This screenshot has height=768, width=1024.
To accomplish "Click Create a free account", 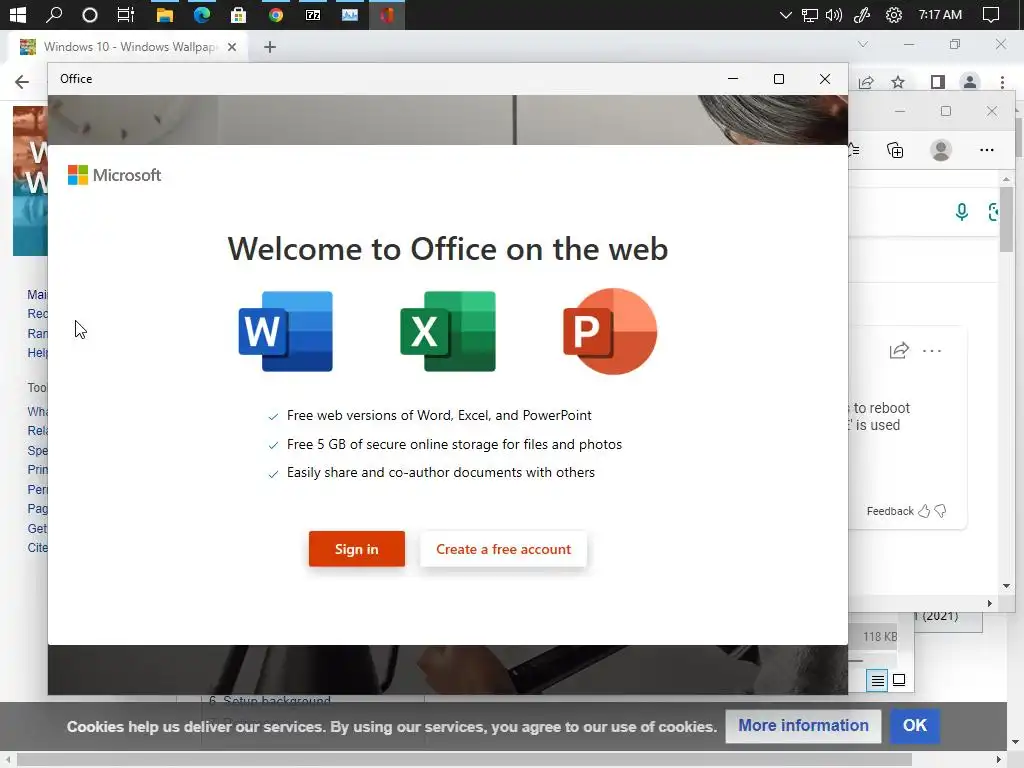I will point(504,549).
